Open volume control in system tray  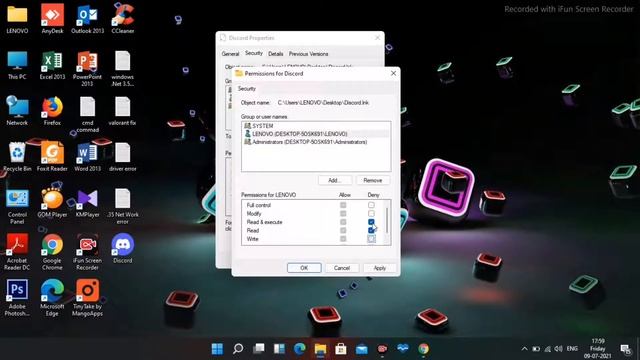(x=558, y=349)
